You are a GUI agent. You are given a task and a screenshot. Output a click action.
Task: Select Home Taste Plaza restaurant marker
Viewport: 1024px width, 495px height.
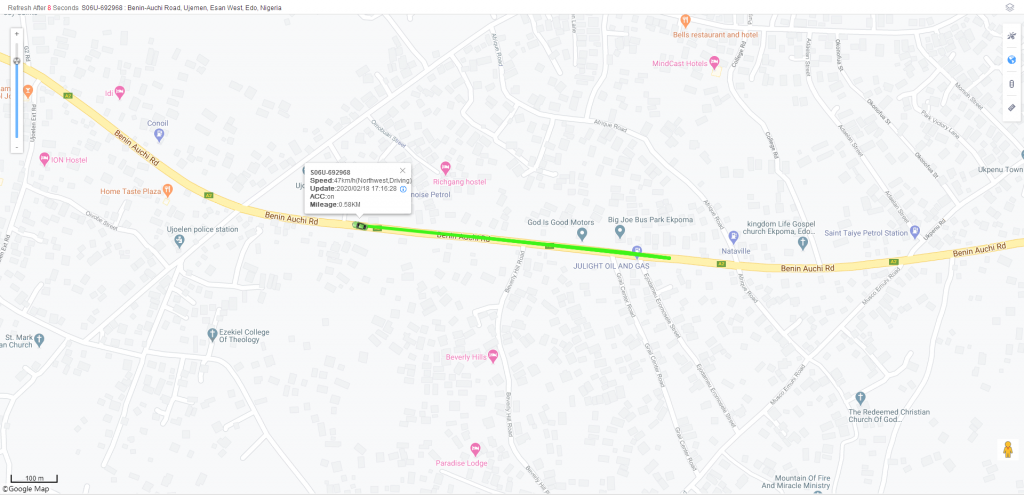pyautogui.click(x=167, y=191)
